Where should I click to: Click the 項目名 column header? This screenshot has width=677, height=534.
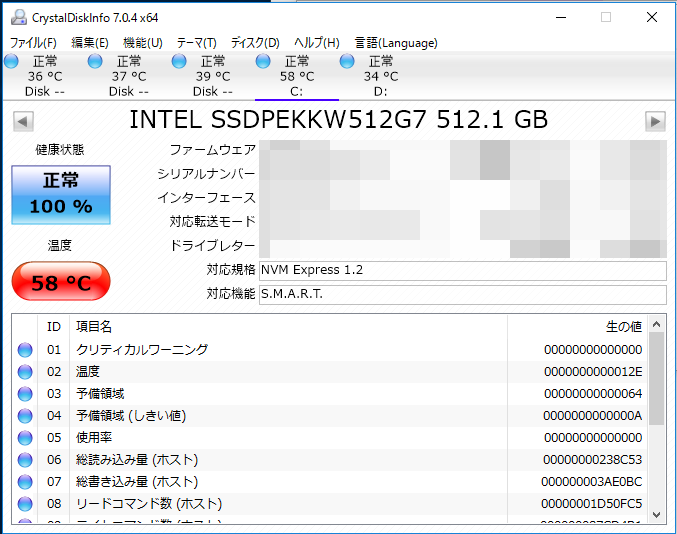point(288,327)
